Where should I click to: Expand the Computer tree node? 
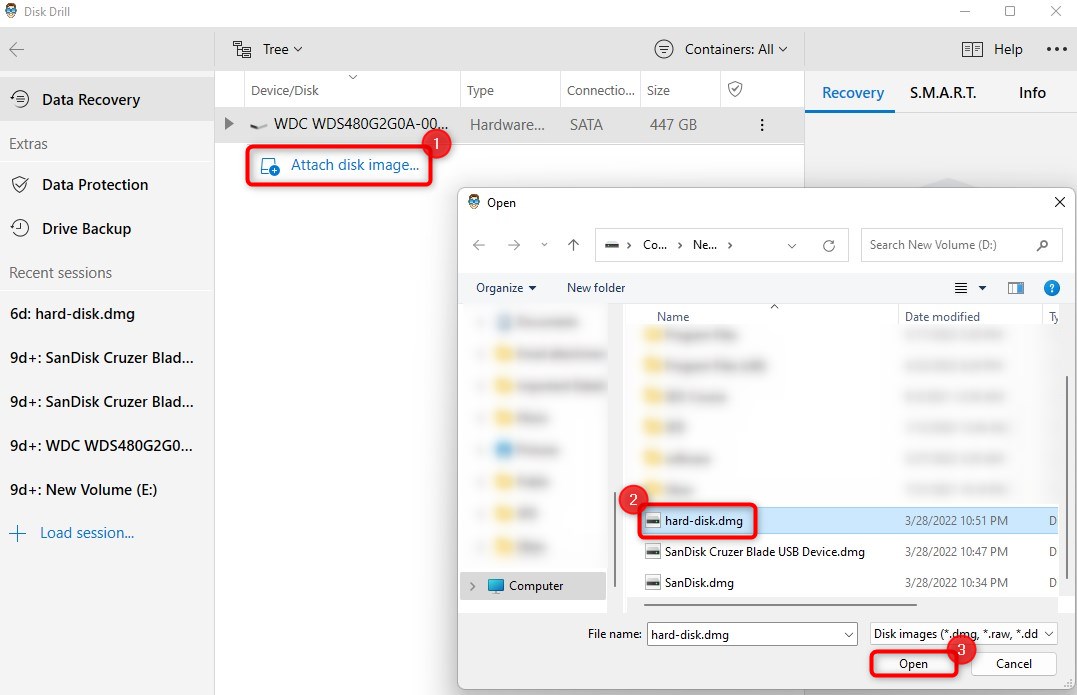[x=472, y=586]
